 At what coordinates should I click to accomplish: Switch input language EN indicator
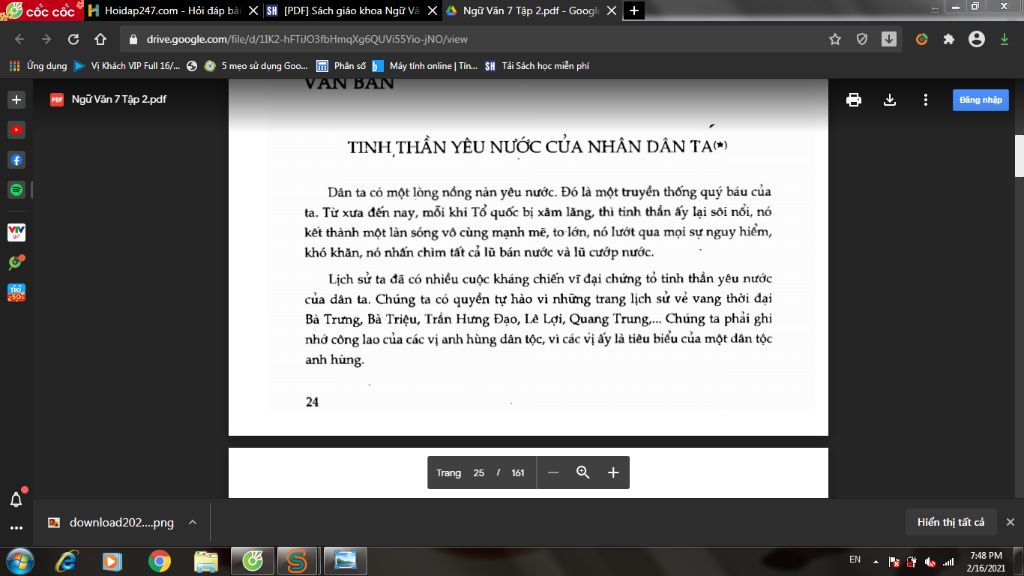[855, 560]
